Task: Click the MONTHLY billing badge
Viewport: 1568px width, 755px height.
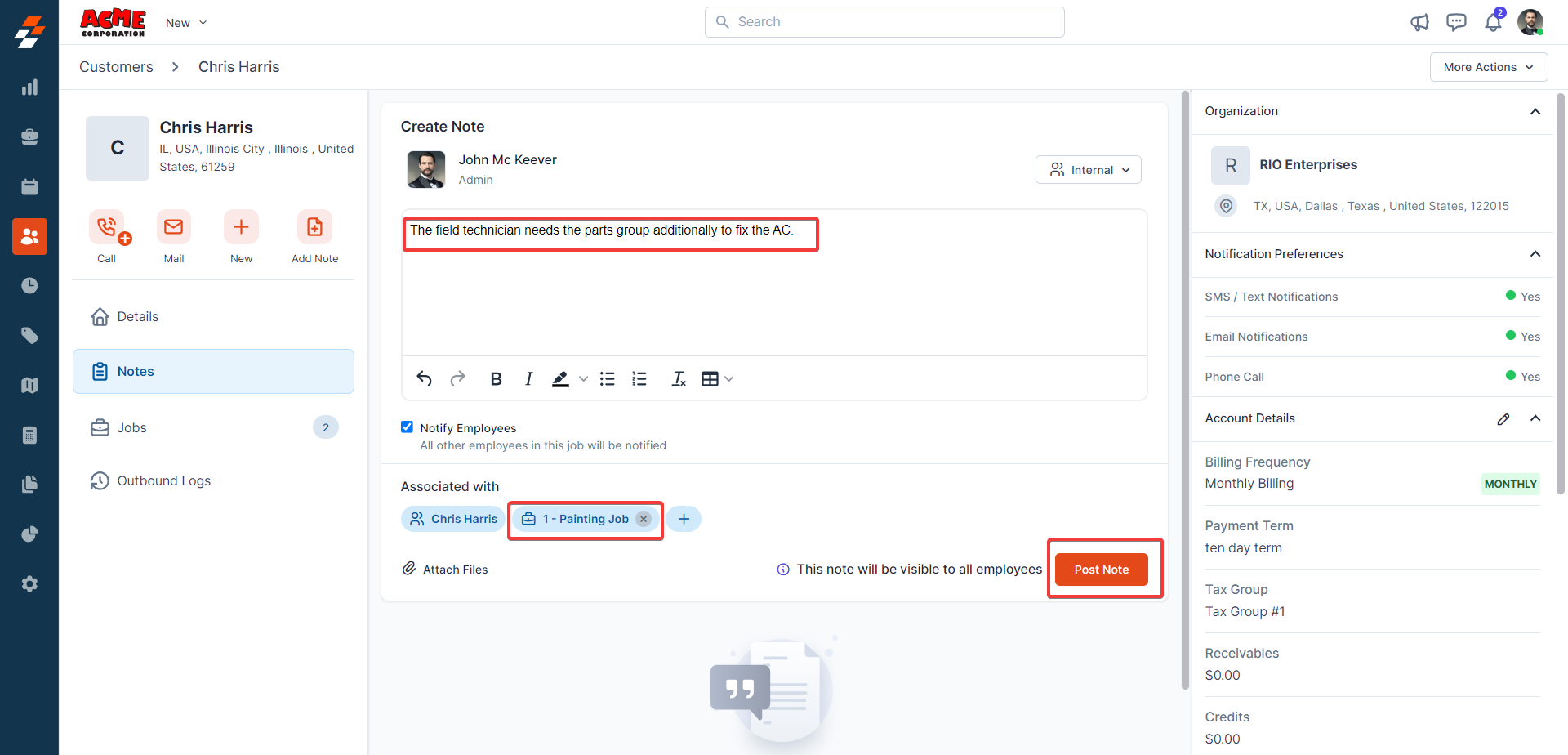Action: [1510, 484]
